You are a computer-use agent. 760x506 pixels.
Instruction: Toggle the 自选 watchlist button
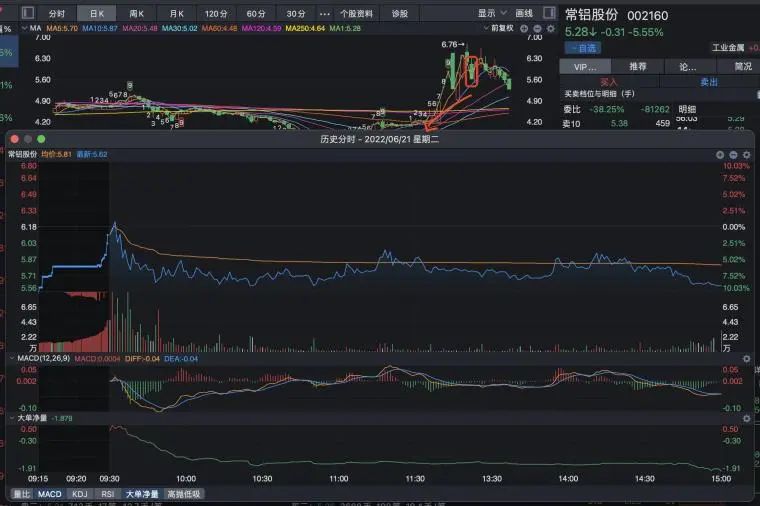coord(583,48)
